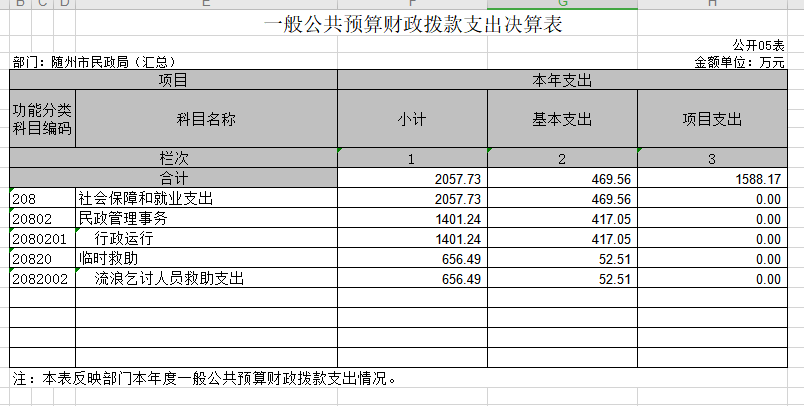This screenshot has width=804, height=406.
Task: Click the 科目名称 header cell
Action: coord(206,119)
